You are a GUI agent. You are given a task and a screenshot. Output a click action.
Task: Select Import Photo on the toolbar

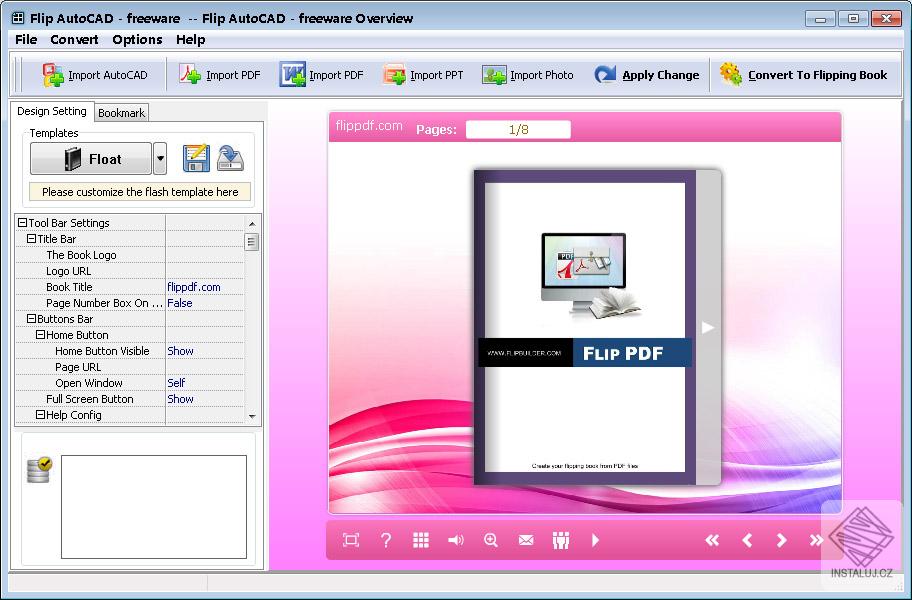point(528,74)
